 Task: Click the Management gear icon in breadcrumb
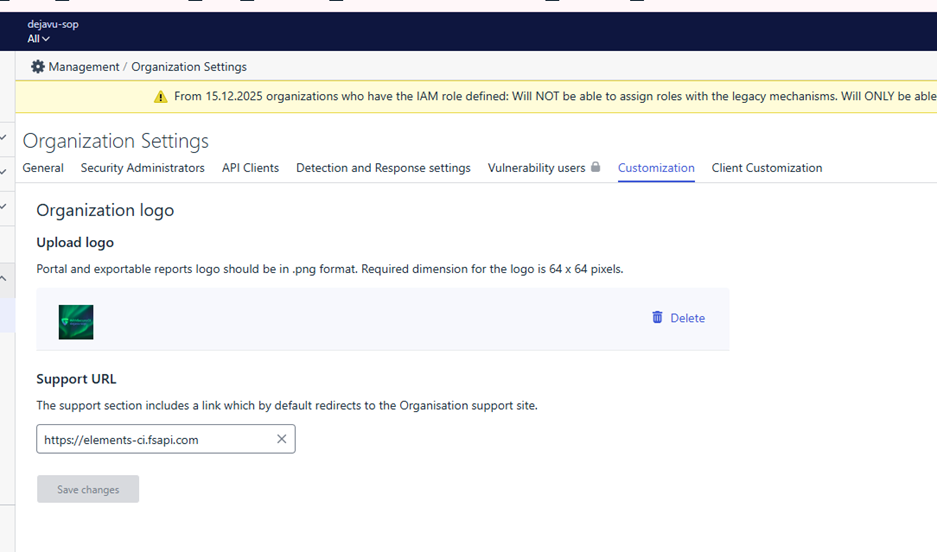point(38,66)
